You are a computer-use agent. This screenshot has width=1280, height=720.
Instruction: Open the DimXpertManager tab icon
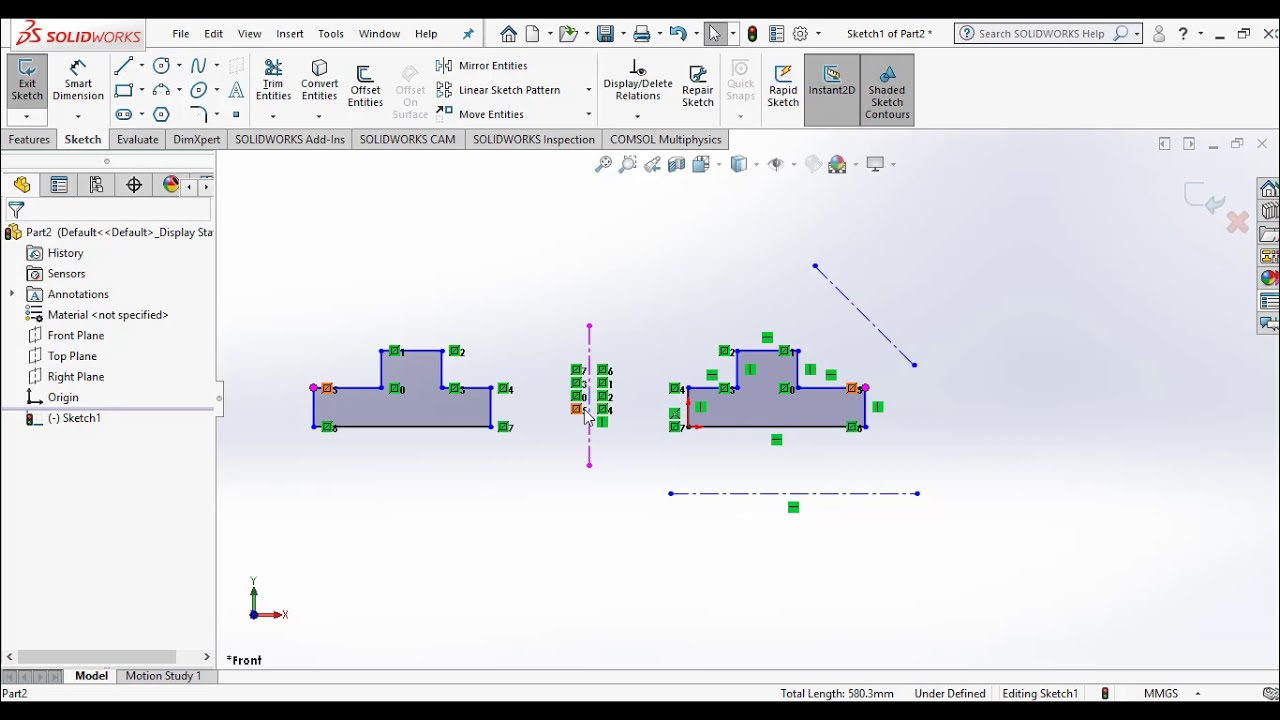click(x=134, y=185)
